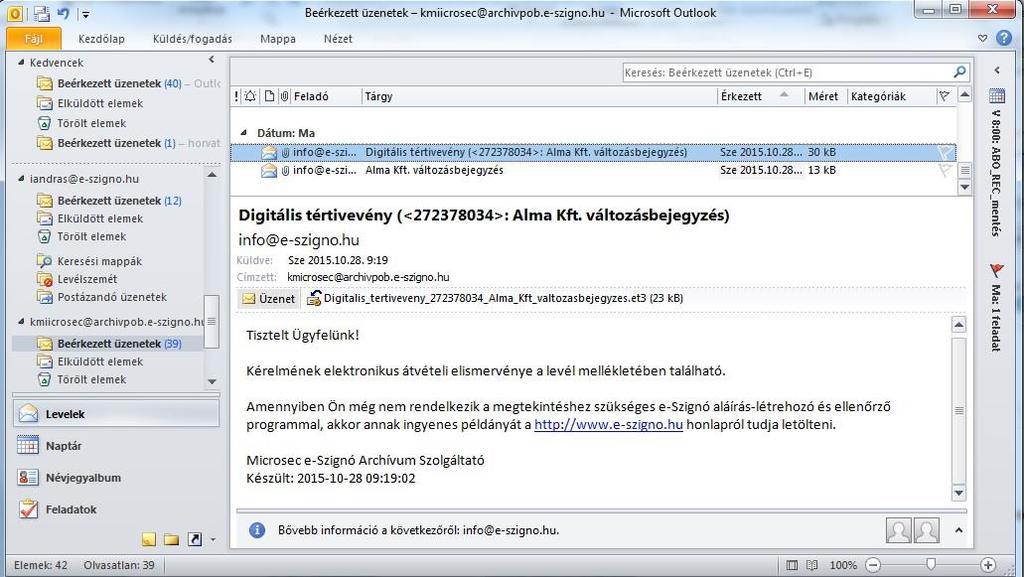Sort by attachment paperclip column header
1024x577 pixels.
click(285, 96)
